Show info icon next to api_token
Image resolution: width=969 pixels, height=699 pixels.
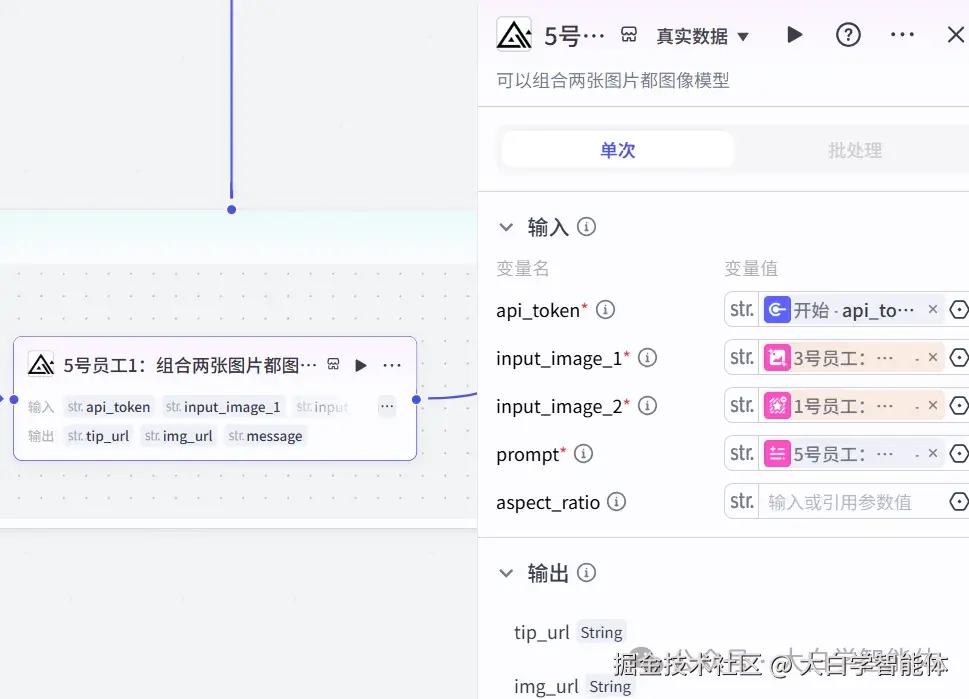[605, 309]
